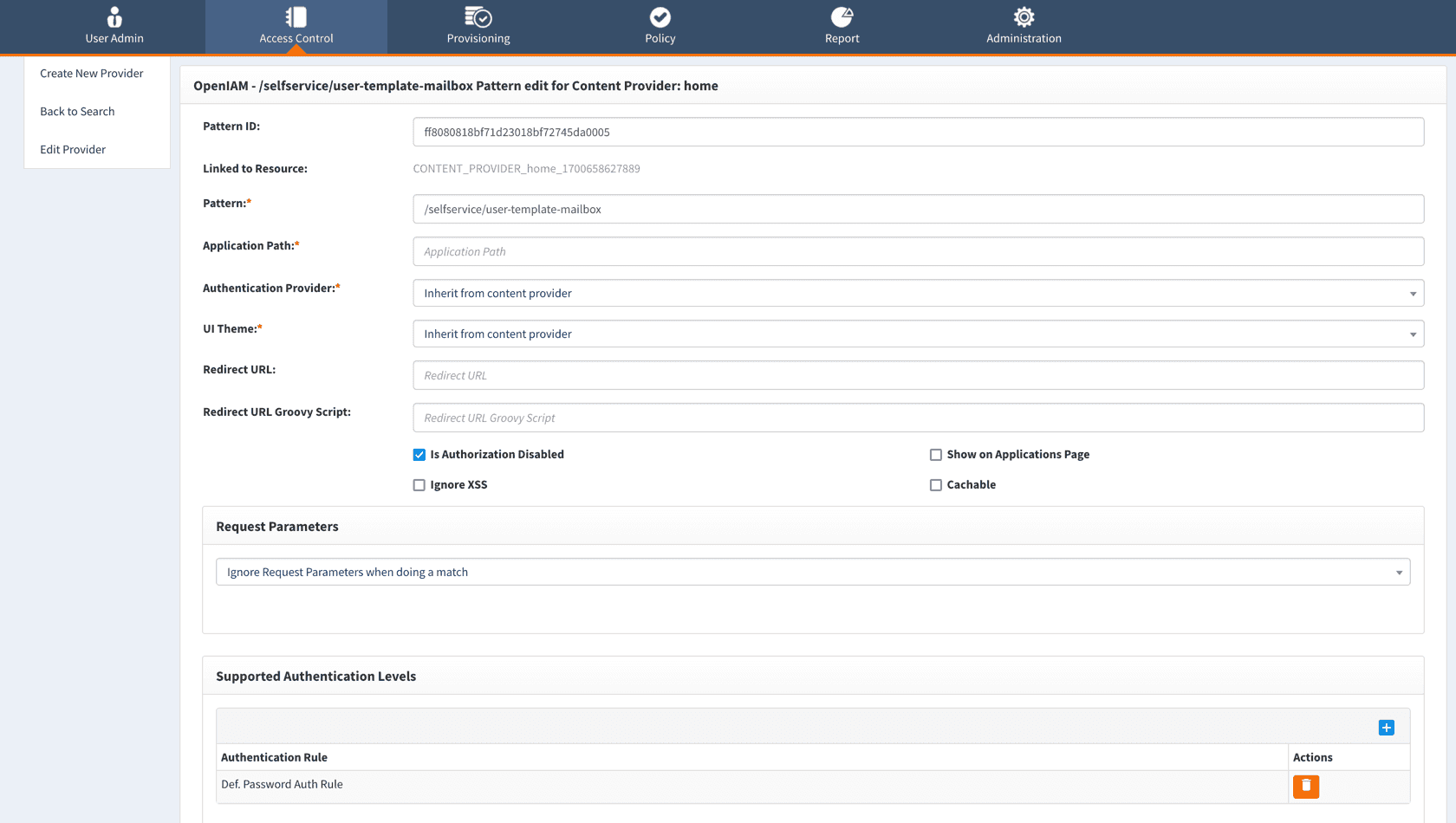
Task: Select the Policy checkmark icon
Action: (660, 17)
